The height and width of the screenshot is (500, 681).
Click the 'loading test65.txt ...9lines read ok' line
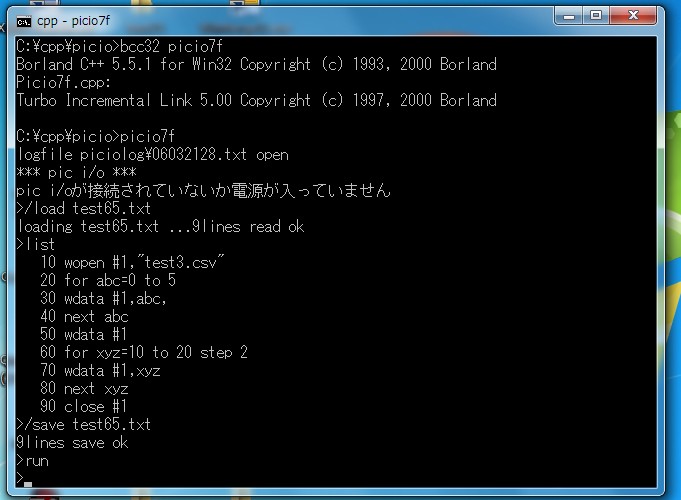(x=160, y=226)
